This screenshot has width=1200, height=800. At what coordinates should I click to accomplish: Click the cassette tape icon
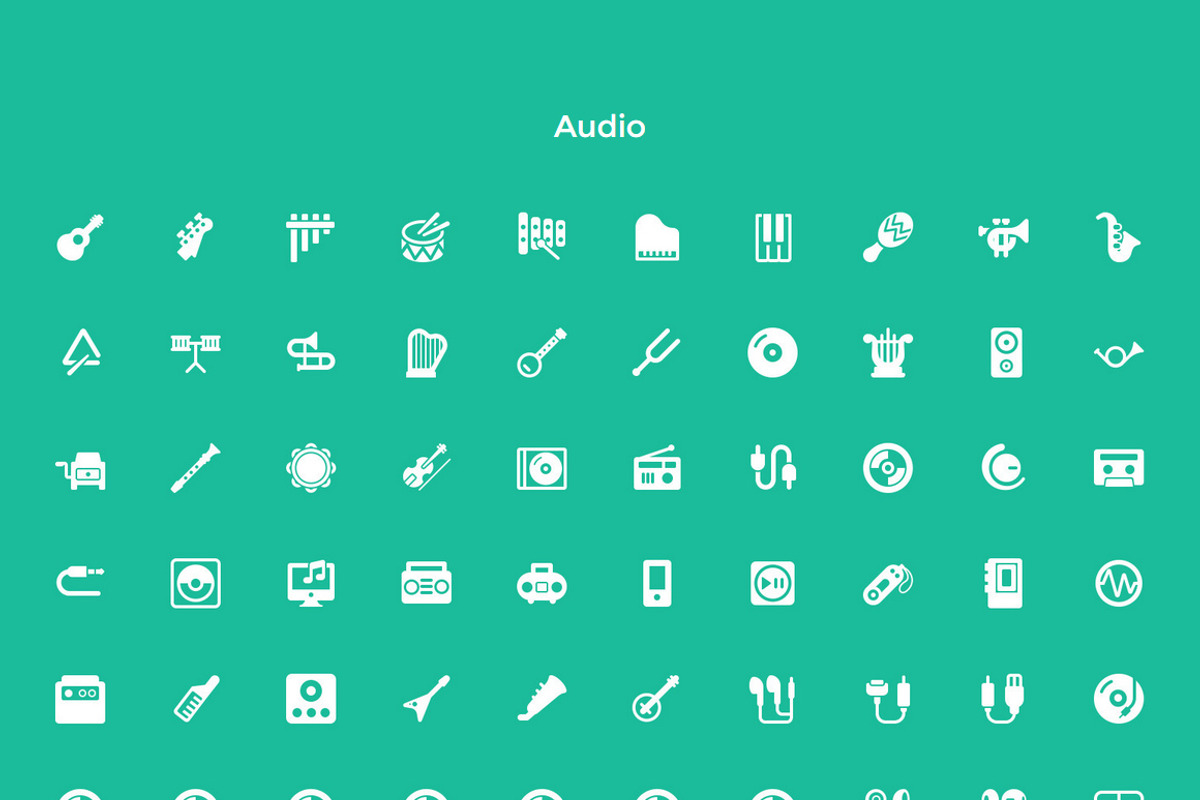[x=1118, y=467]
